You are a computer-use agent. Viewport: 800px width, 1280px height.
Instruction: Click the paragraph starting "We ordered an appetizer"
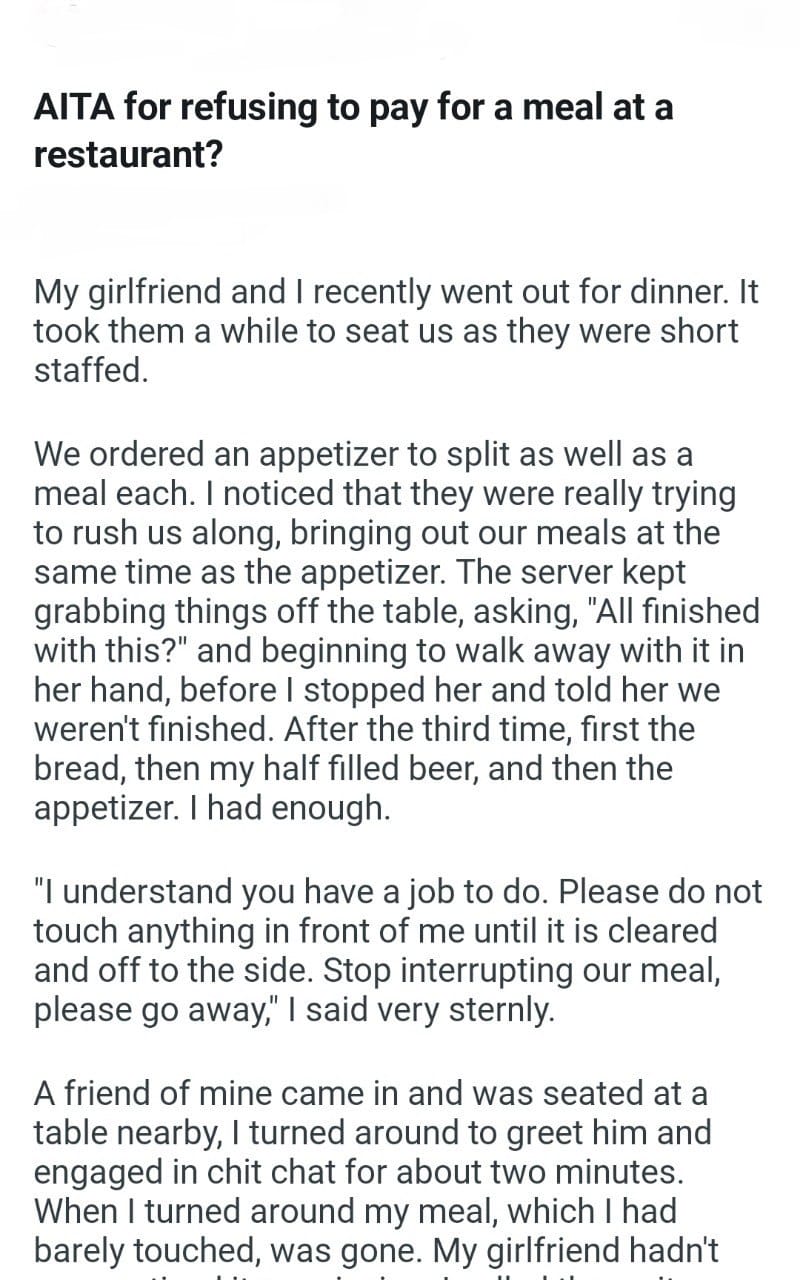[x=396, y=630]
